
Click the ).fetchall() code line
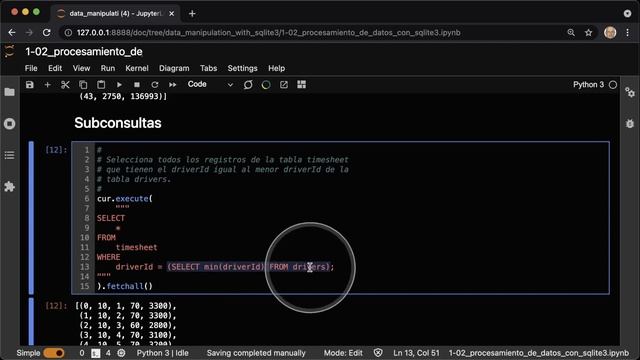click(x=125, y=286)
